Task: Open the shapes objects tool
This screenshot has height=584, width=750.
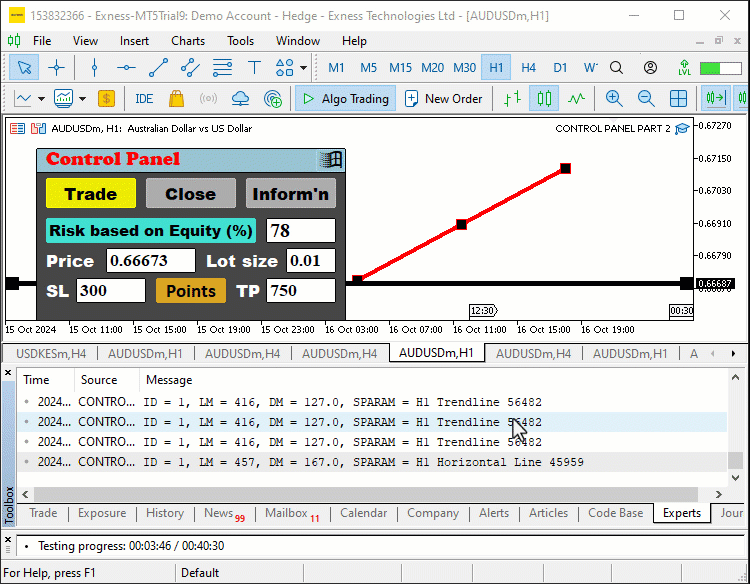Action: (x=285, y=67)
